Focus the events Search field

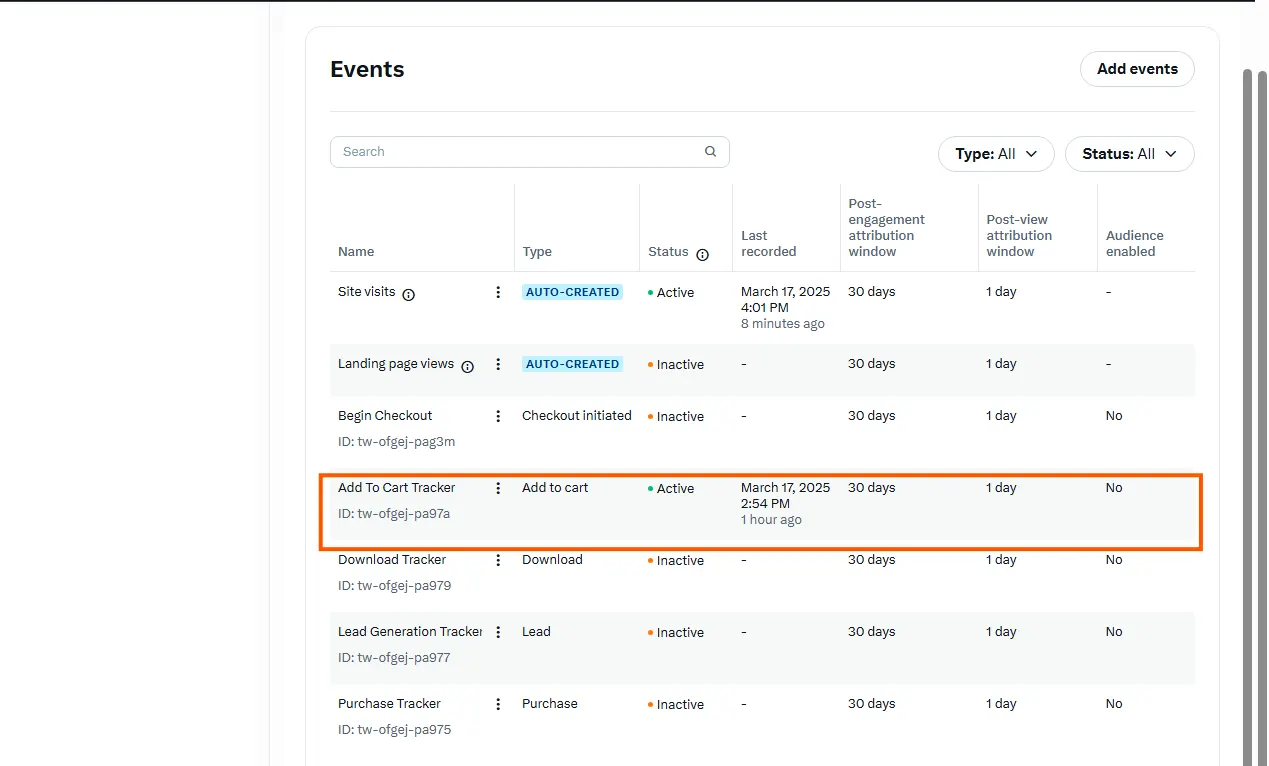pyautogui.click(x=530, y=152)
